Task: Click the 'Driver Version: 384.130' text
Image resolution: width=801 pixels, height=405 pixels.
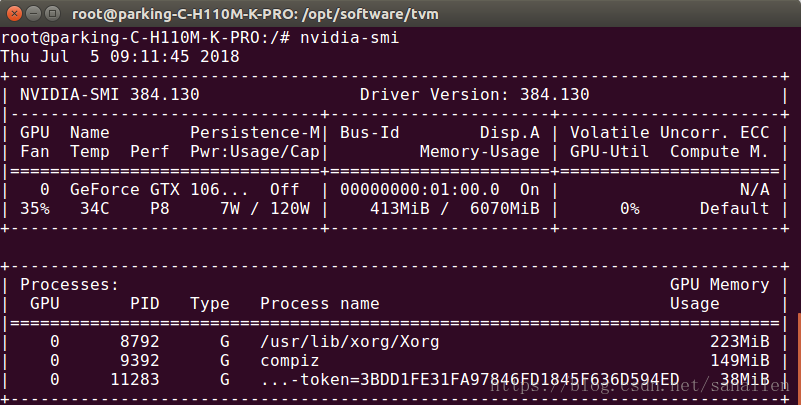Action: [475, 94]
